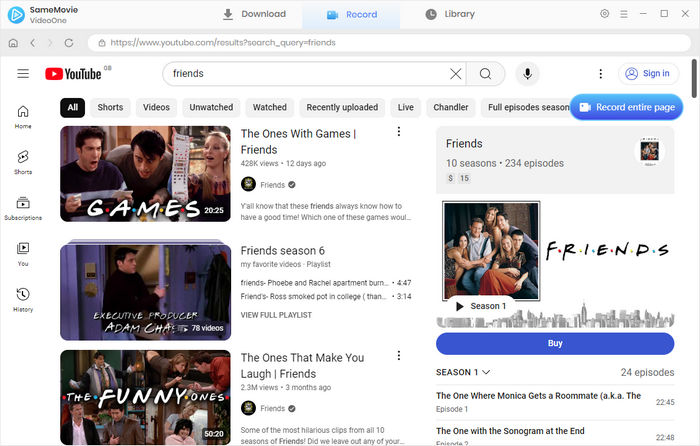The image size is (700, 446).
Task: Click the site lock icon in address bar
Action: [102, 43]
